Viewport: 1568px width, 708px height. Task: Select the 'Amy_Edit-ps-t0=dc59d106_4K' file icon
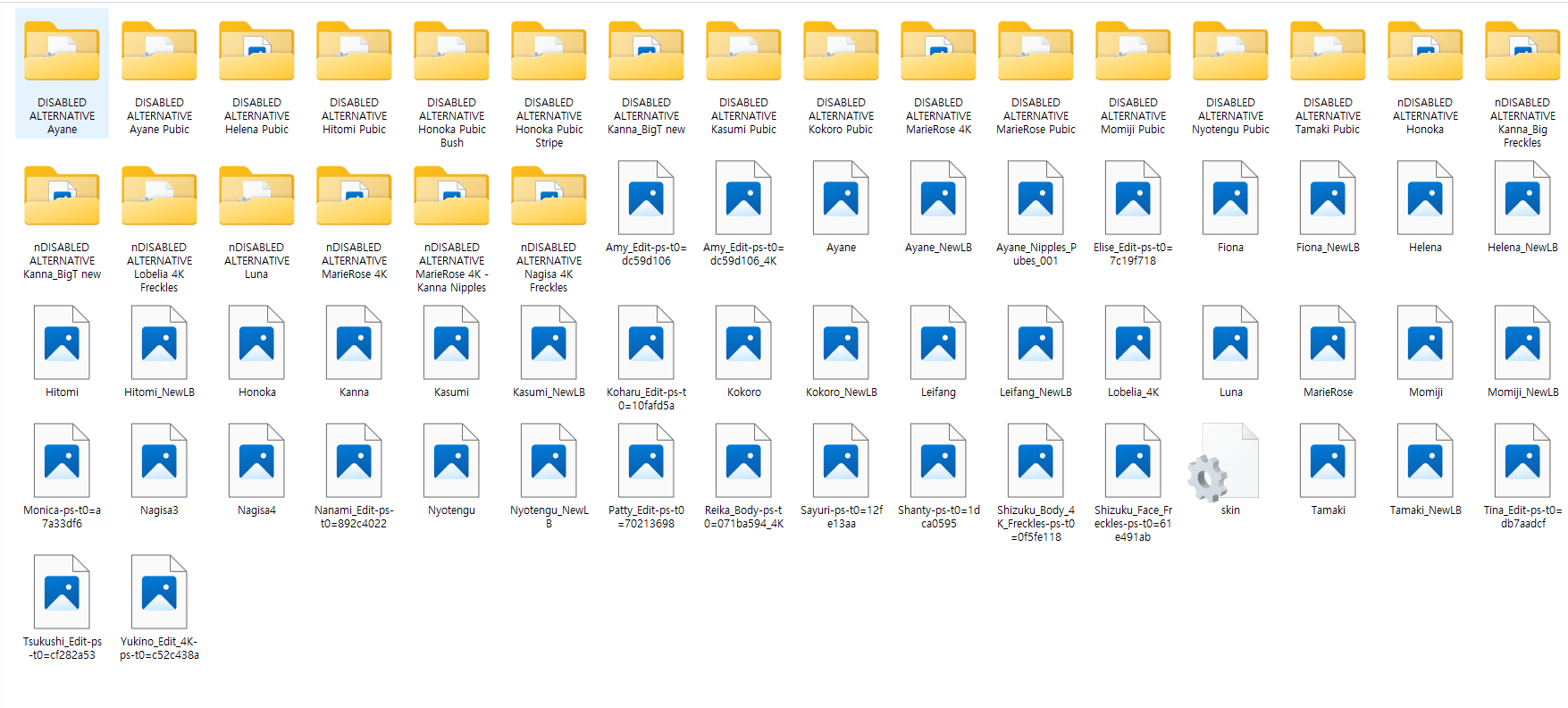(743, 198)
